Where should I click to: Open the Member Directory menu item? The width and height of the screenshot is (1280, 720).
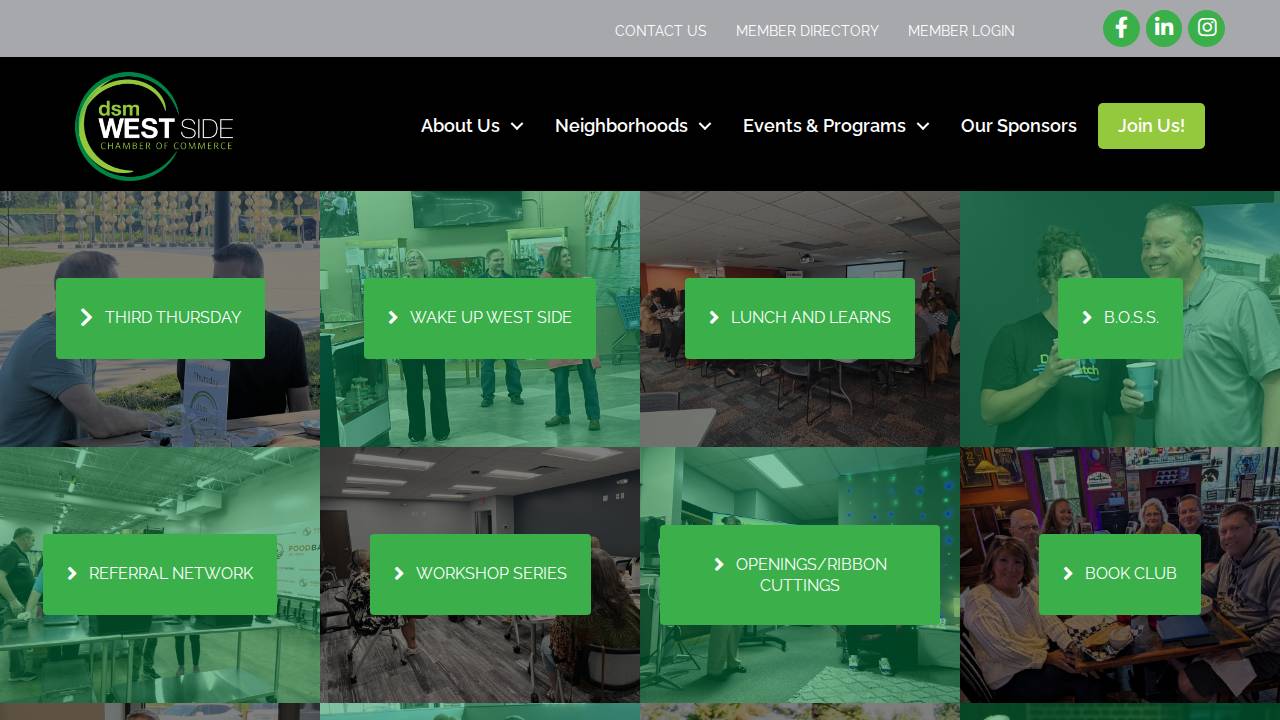point(807,31)
